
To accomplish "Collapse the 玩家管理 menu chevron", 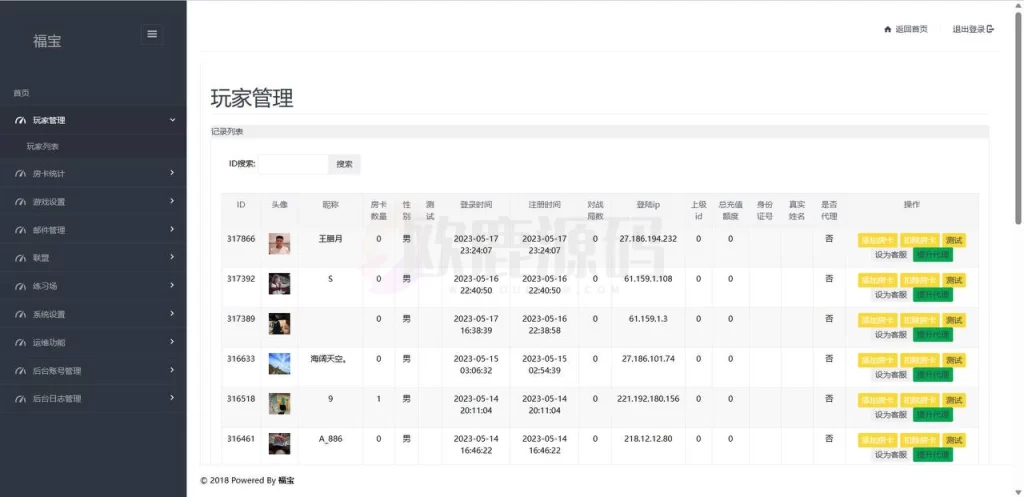I will point(172,120).
